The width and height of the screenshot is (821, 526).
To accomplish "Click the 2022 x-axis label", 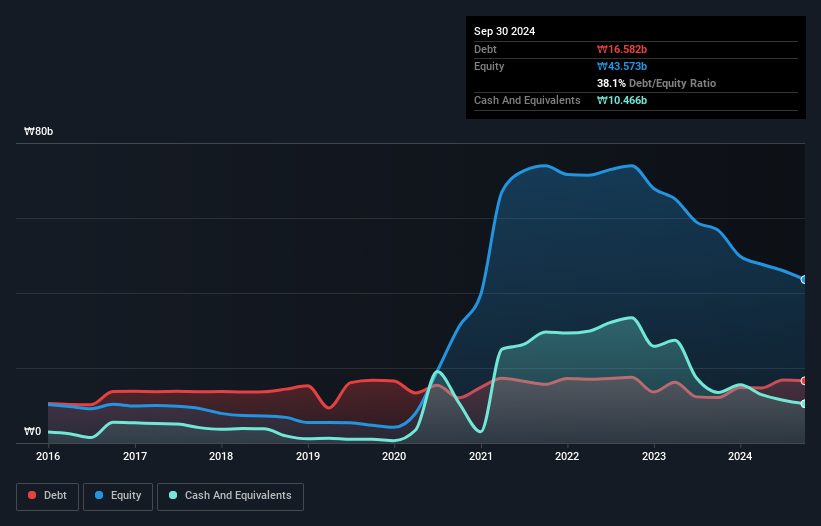I will 567,456.
